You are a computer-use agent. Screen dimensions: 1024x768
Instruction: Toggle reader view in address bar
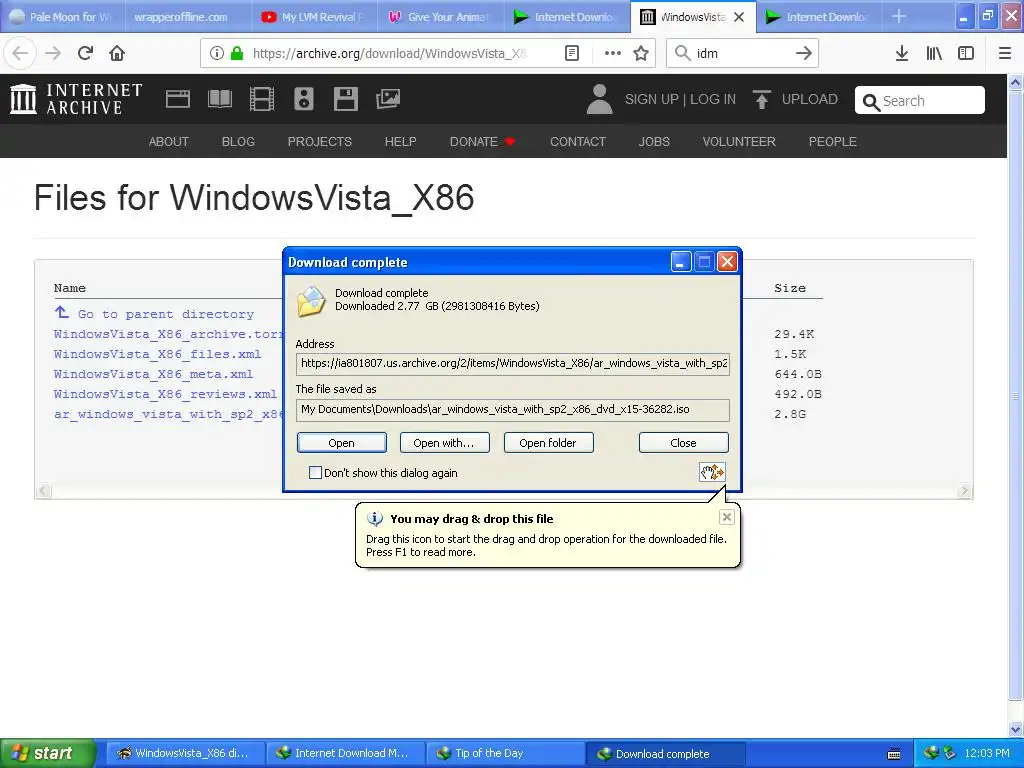pyautogui.click(x=571, y=53)
